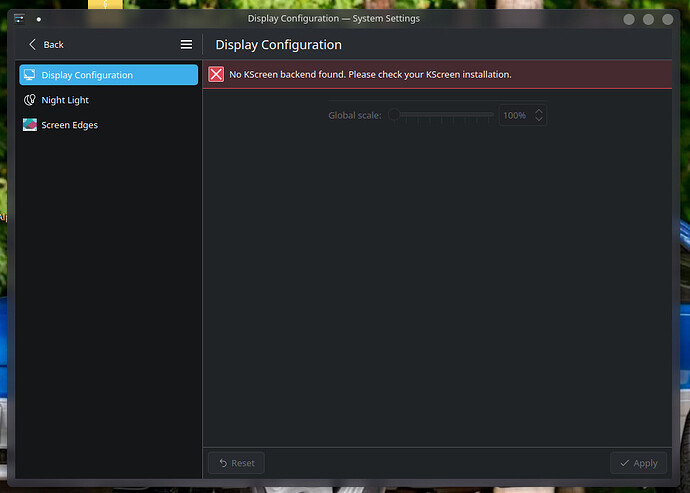
Task: Click the "No KScreen backend found" message text
Action: 370,74
